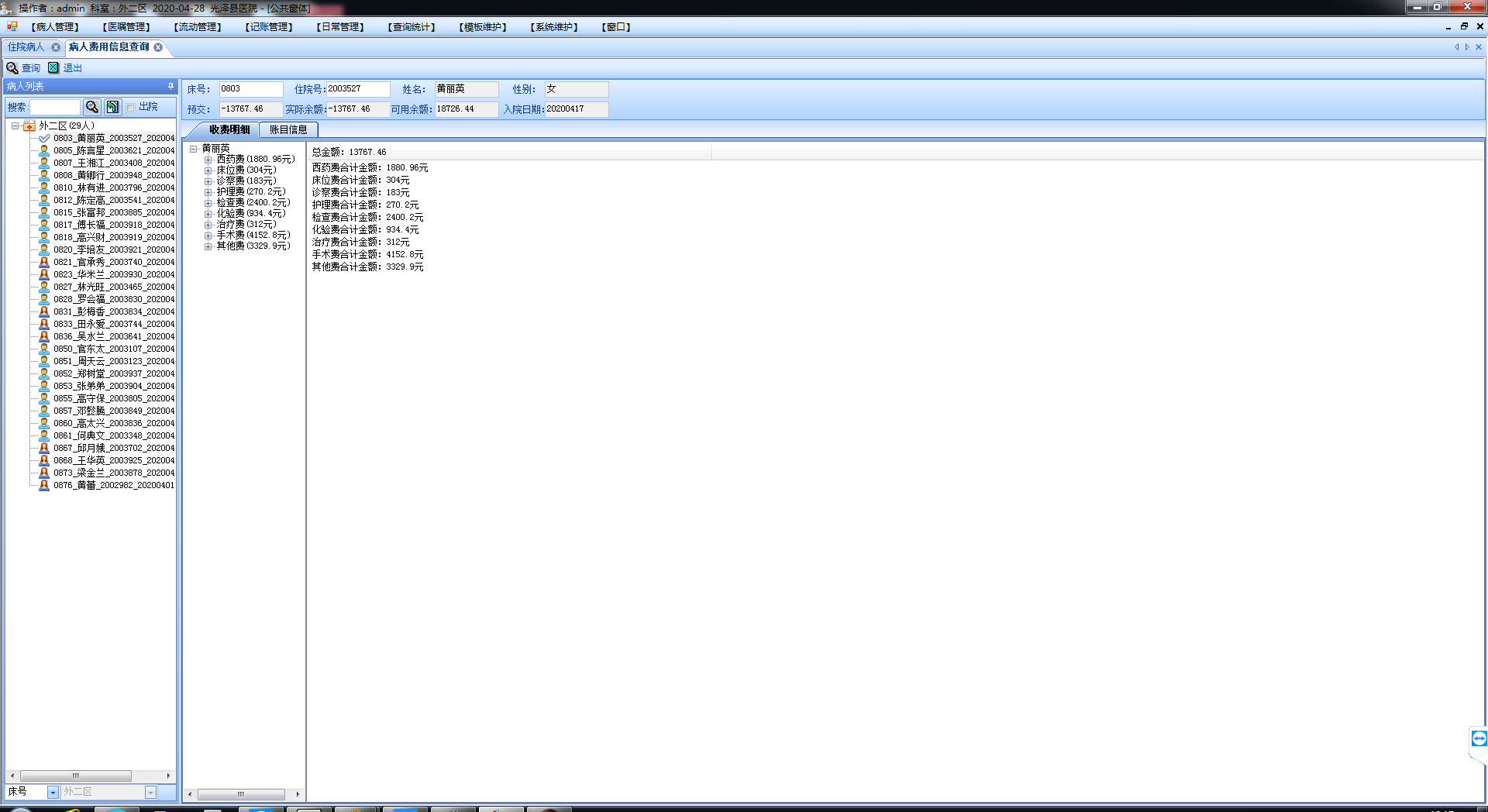Select patient row 0868_王华英_2003925
This screenshot has width=1488, height=812.
click(114, 460)
